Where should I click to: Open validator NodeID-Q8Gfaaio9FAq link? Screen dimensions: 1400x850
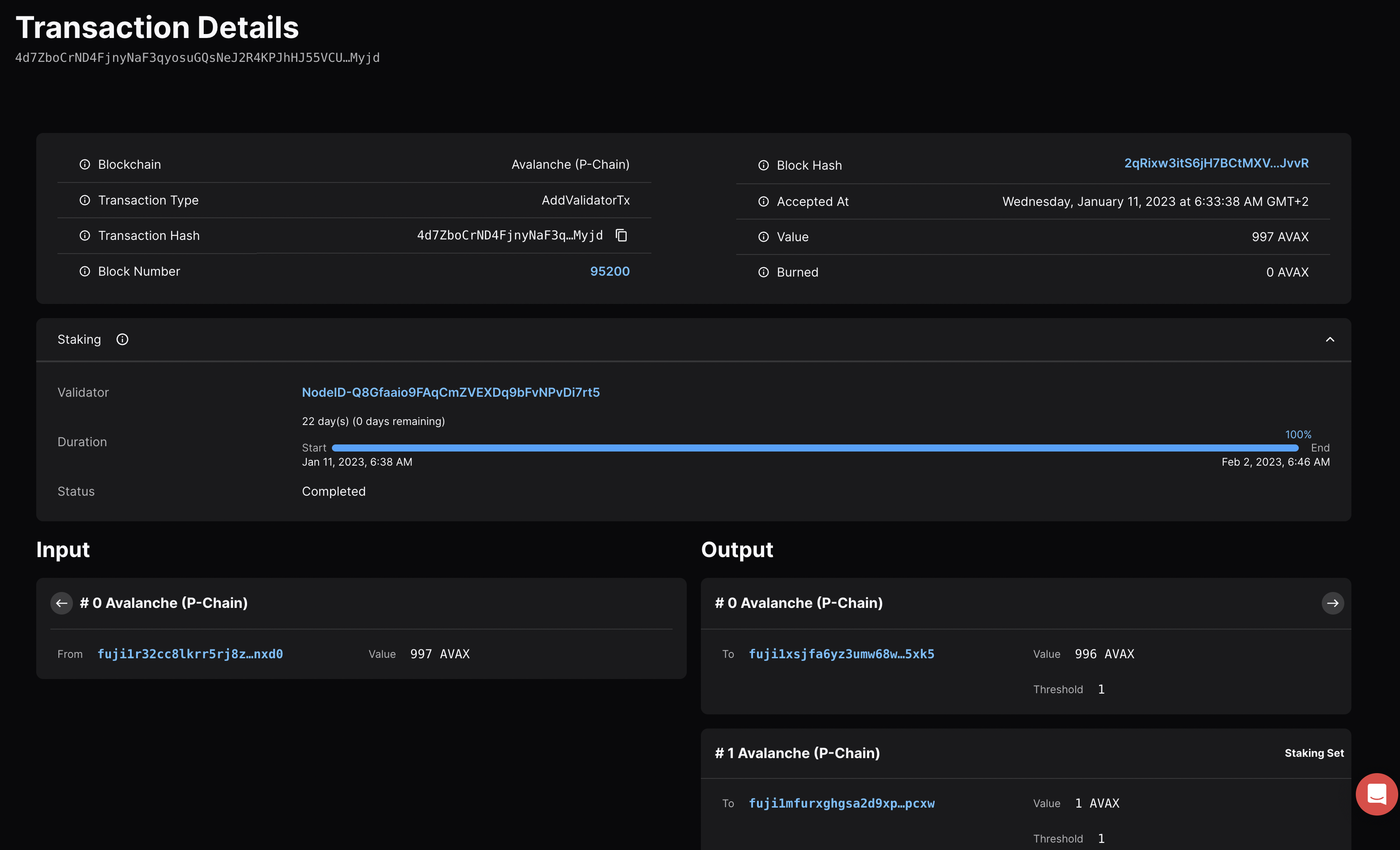(451, 392)
